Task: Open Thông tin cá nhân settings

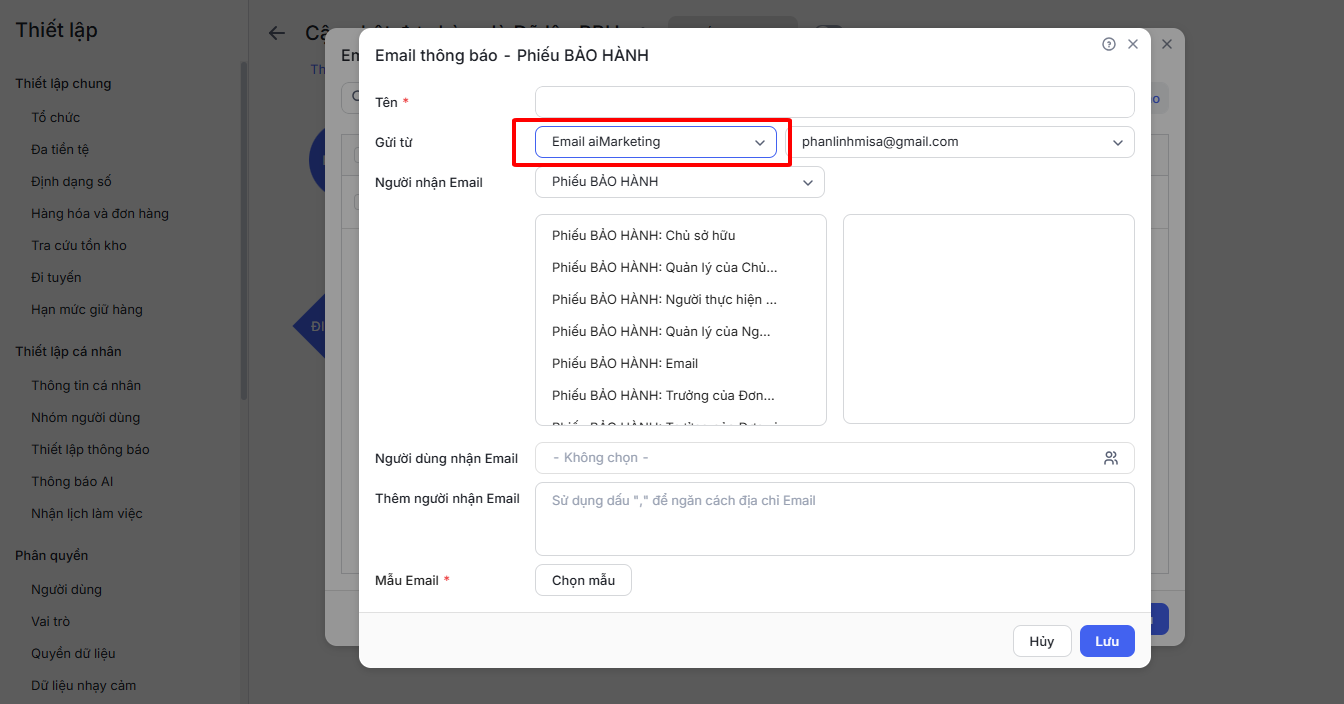Action: click(x=86, y=386)
